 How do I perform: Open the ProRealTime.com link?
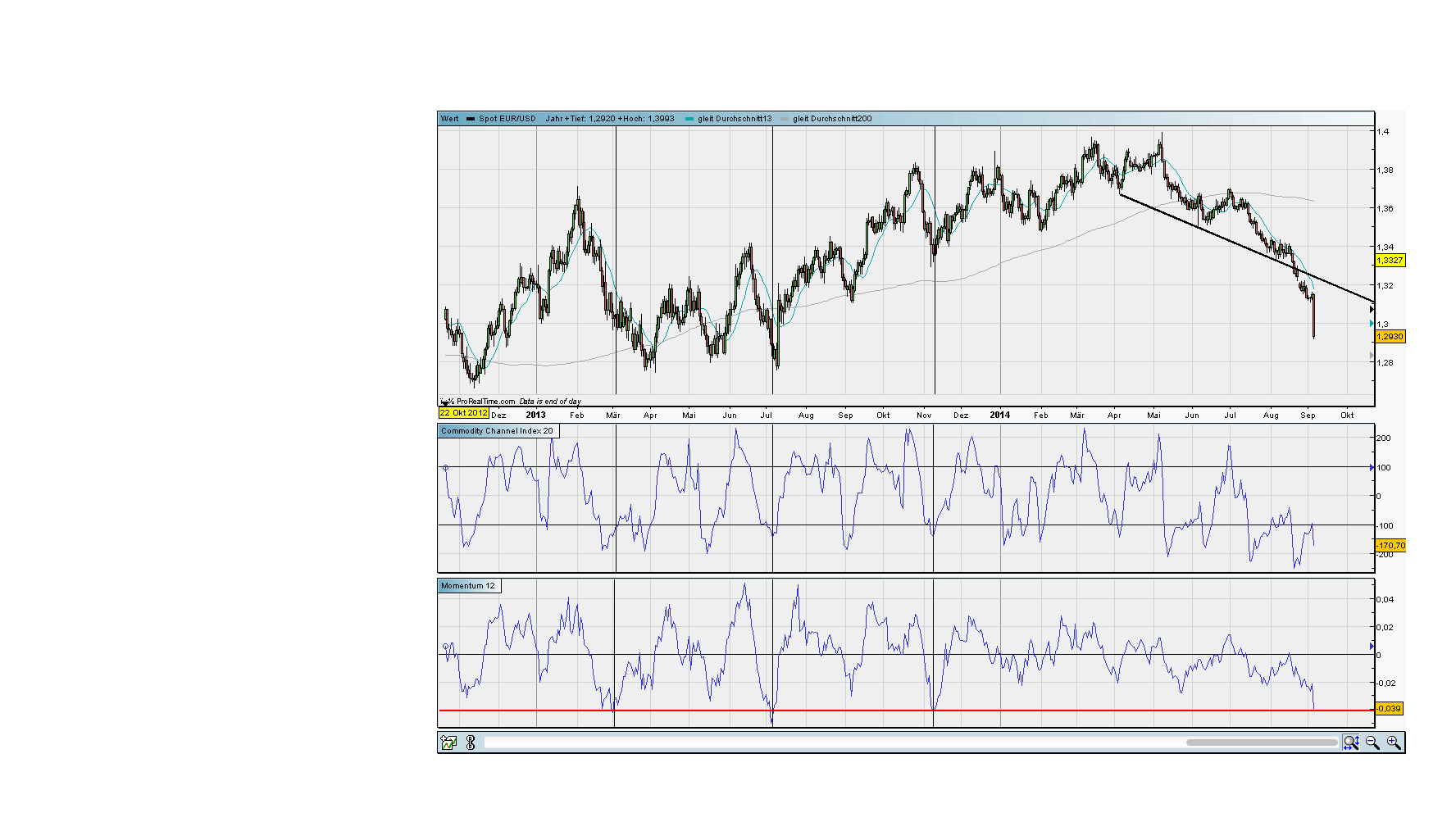coord(485,402)
